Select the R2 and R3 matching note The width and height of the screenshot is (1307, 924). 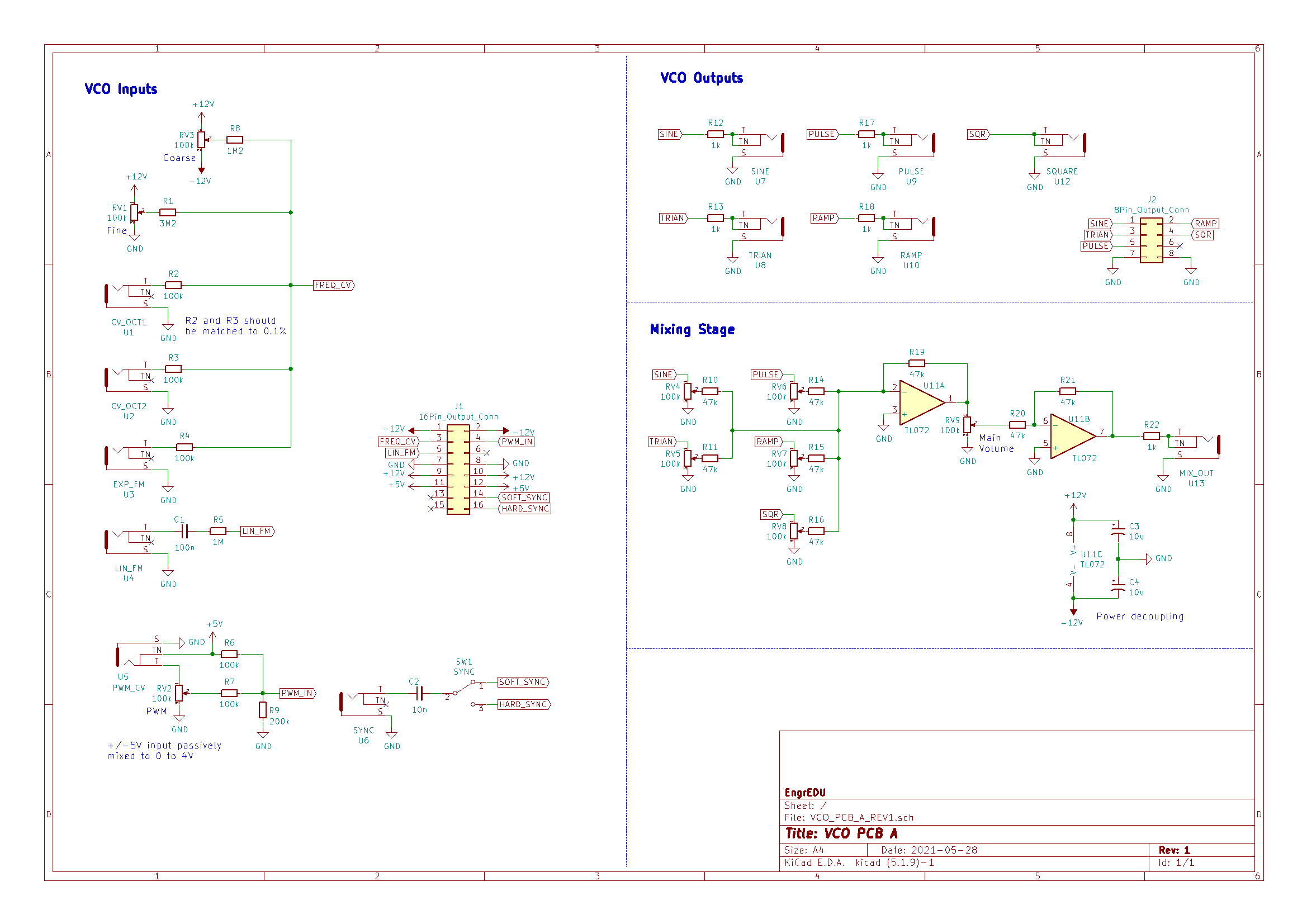(x=235, y=326)
